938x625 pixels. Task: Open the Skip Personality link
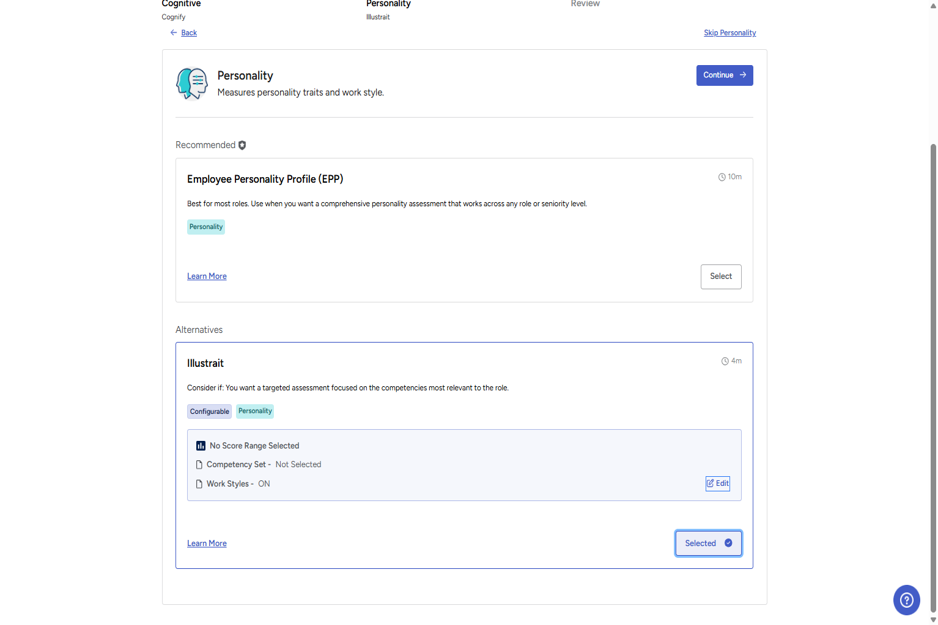(730, 33)
